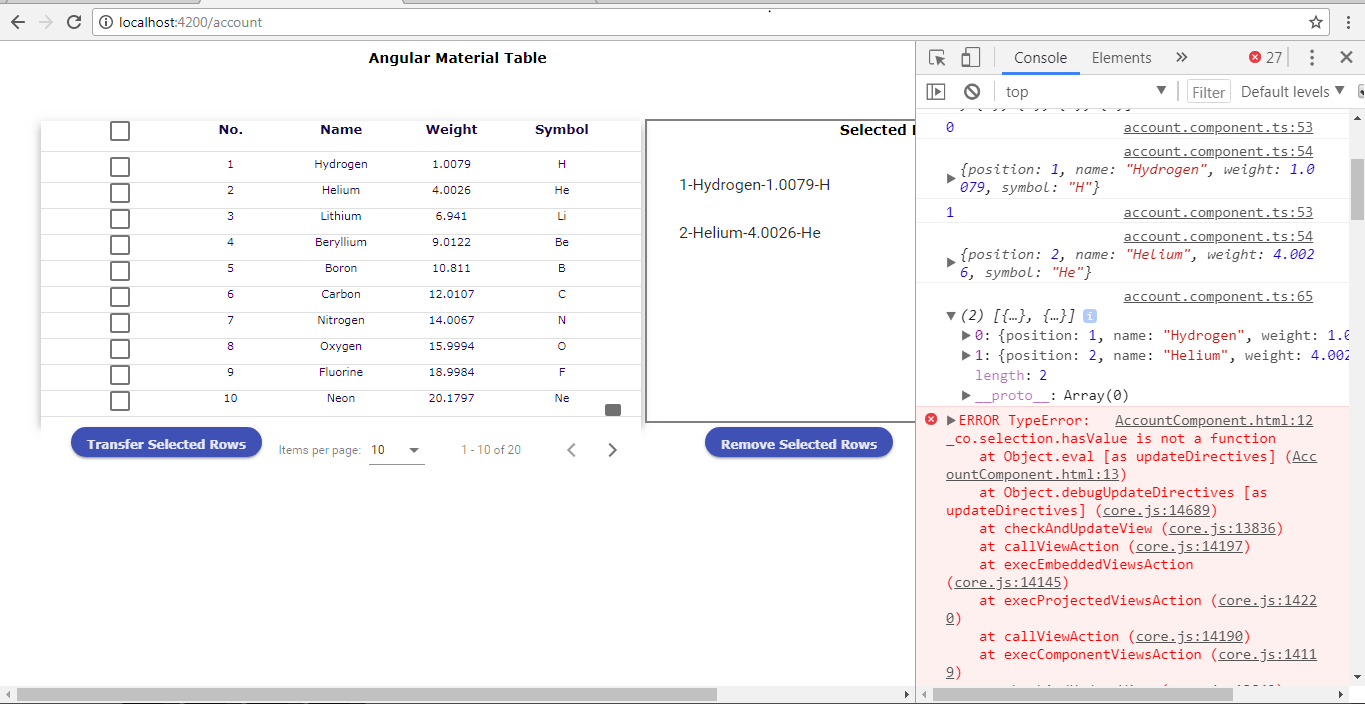Click the red error count badge showing 27
Image resolution: width=1365 pixels, height=704 pixels.
1265,58
